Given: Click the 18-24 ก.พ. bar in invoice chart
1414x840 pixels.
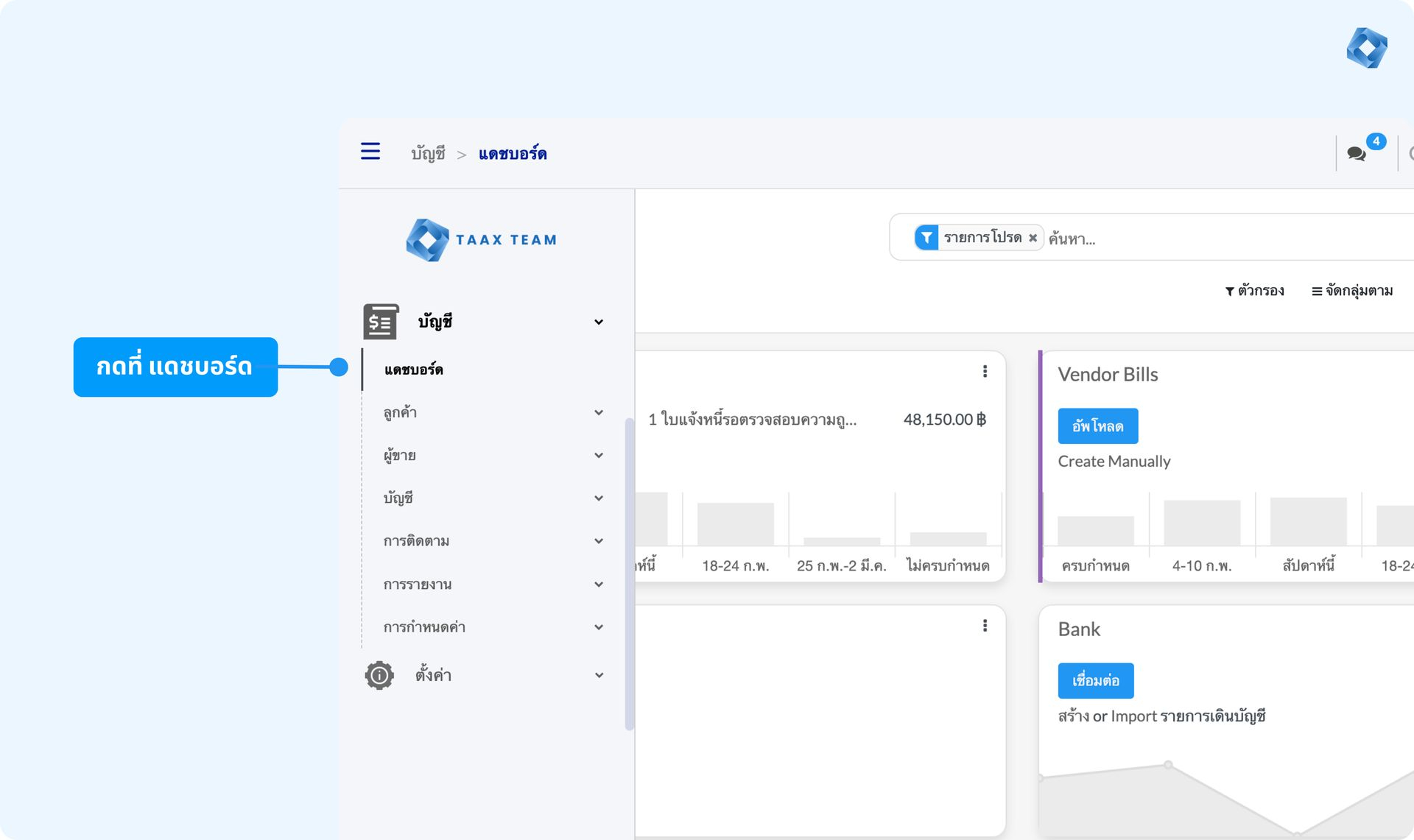Looking at the screenshot, I should coord(735,524).
